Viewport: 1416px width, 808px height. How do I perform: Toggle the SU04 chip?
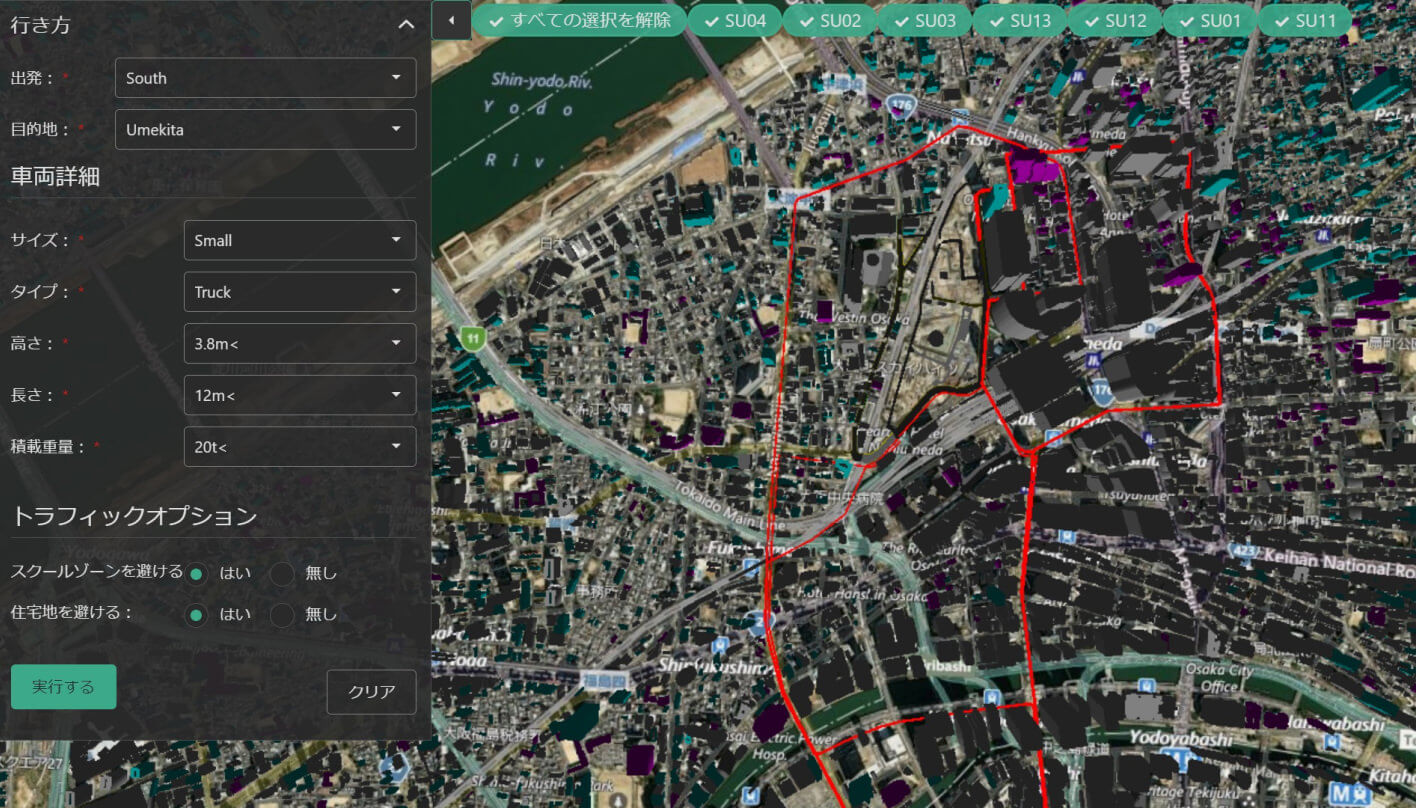pyautogui.click(x=735, y=20)
